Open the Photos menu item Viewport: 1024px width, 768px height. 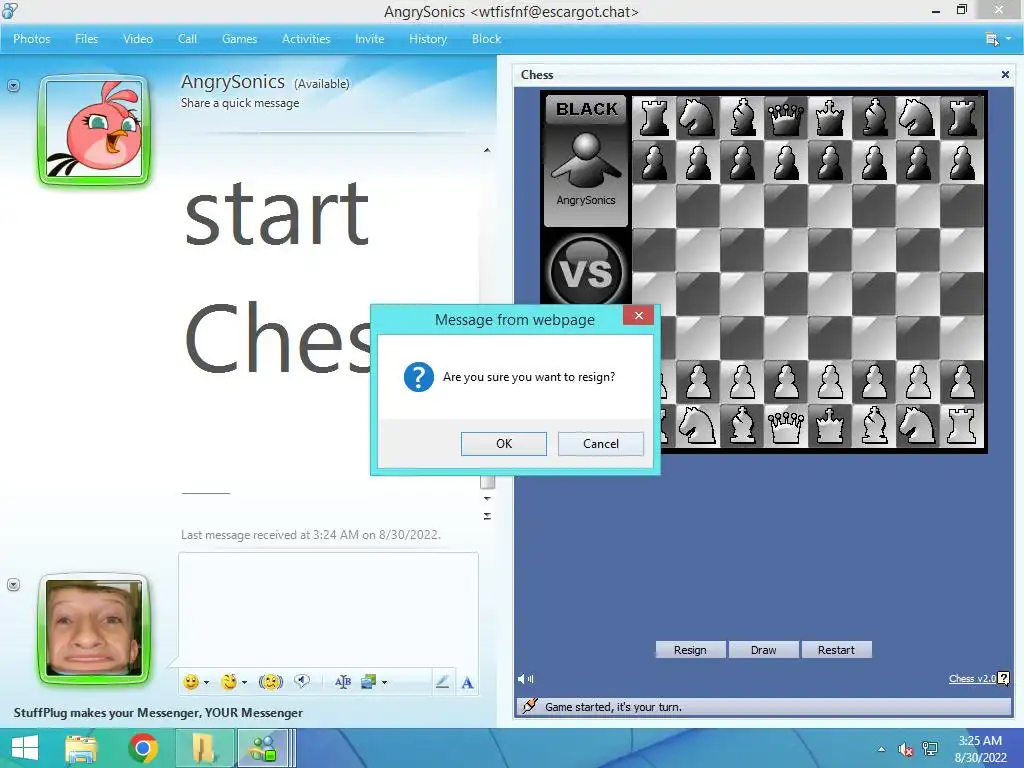[31, 39]
